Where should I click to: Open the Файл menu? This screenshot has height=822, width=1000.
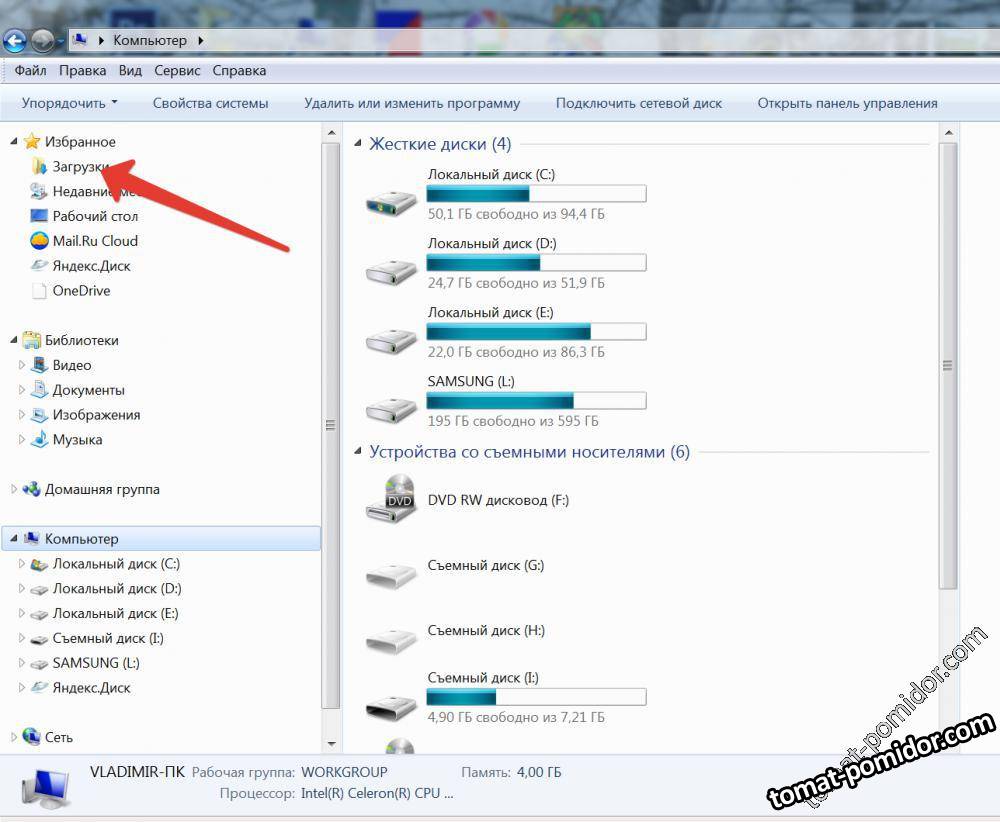coord(30,71)
